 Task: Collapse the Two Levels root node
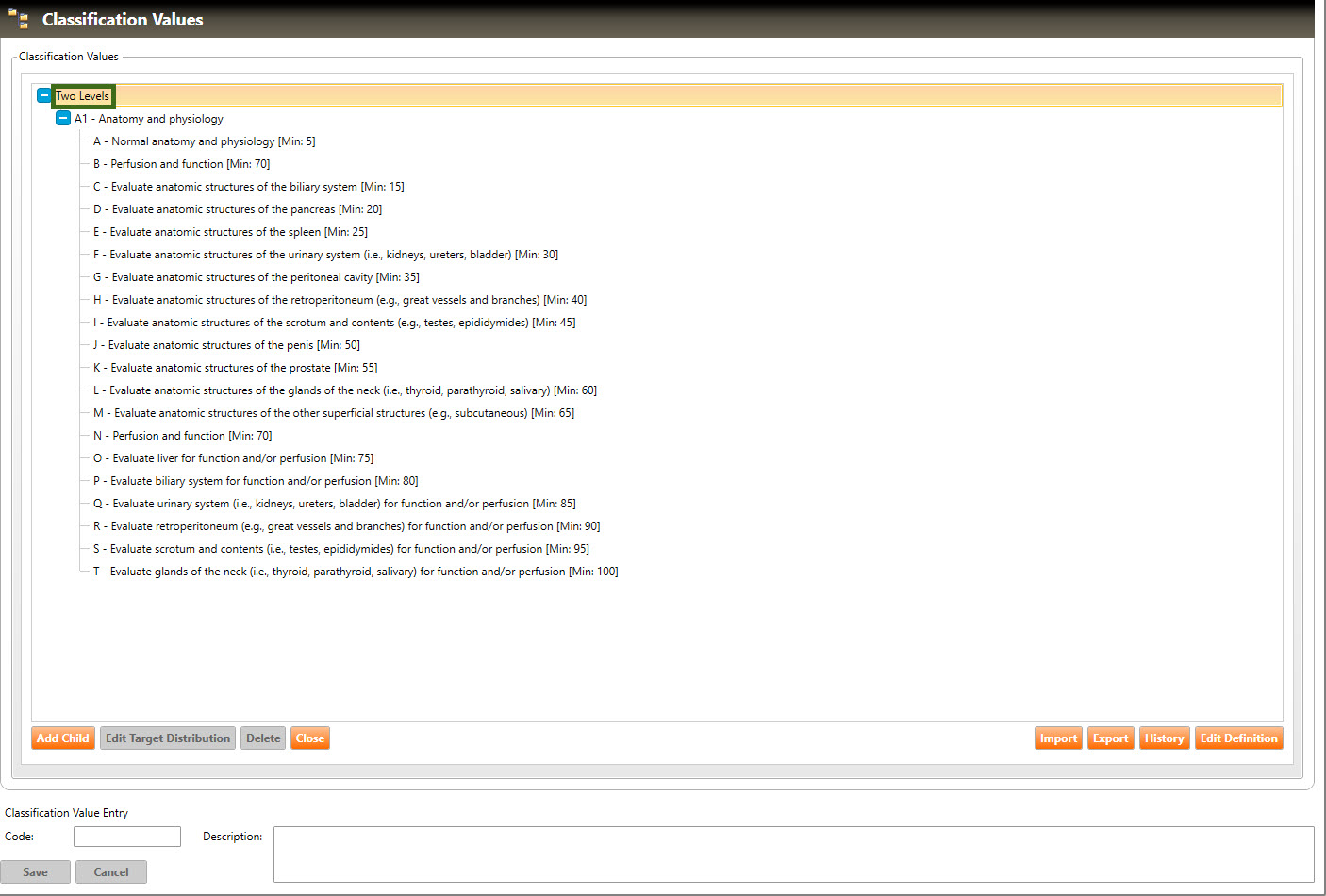[44, 95]
